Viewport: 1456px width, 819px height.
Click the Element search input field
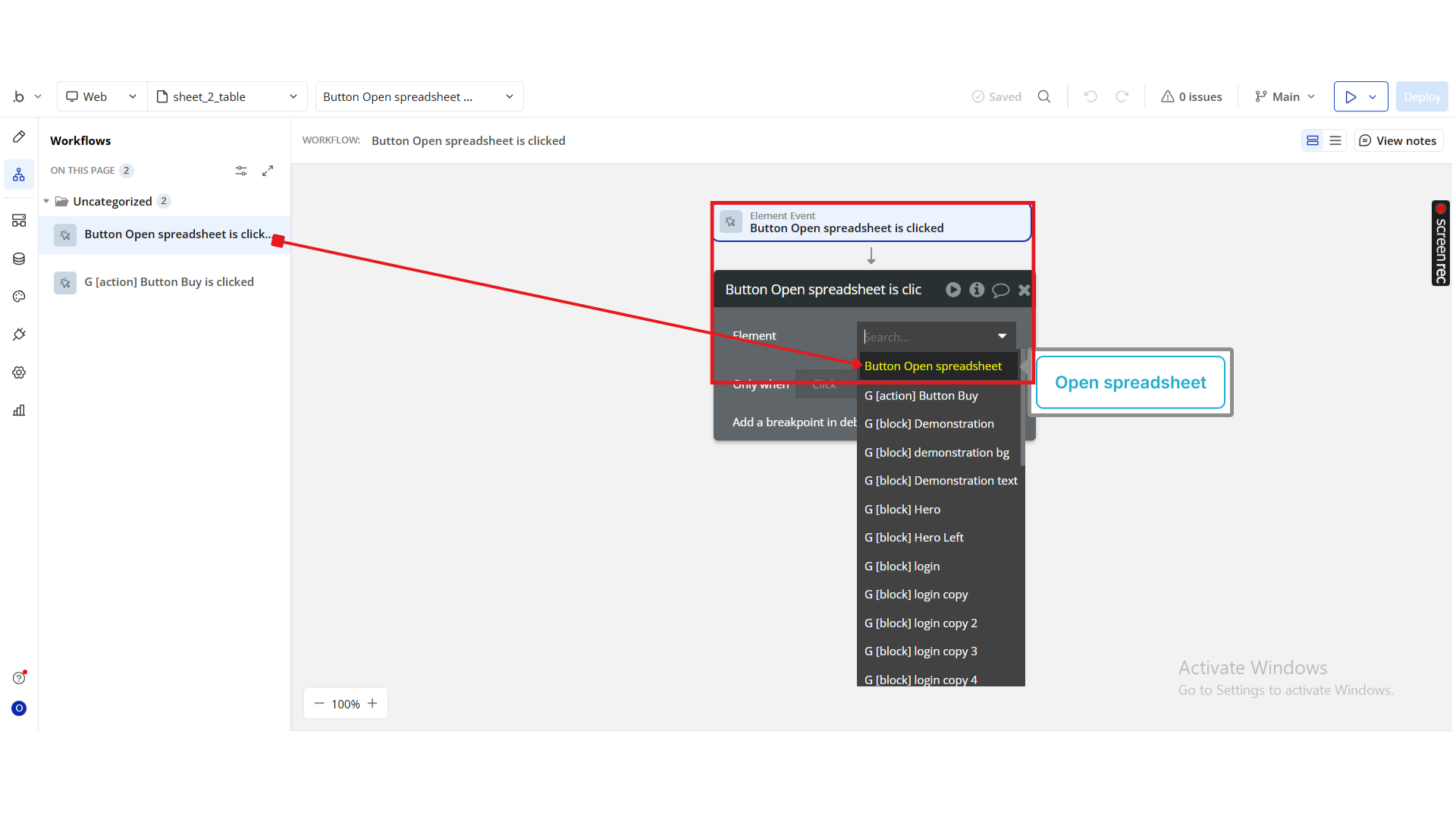pyautogui.click(x=925, y=337)
